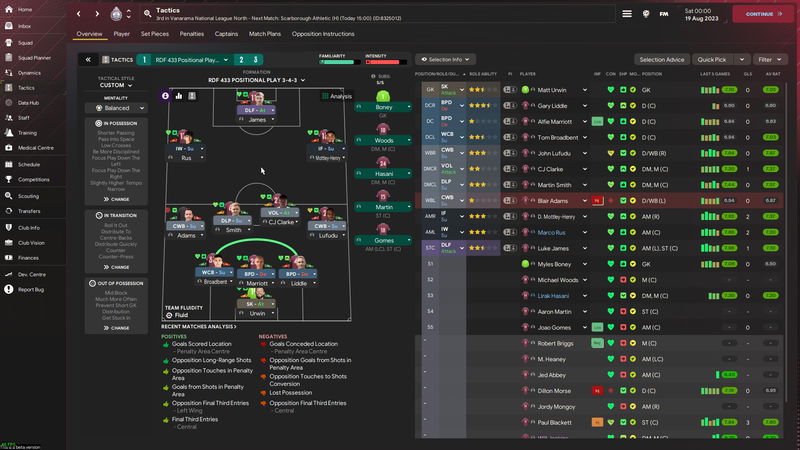Open the player dropdown next to Gary Liddle

pos(585,106)
